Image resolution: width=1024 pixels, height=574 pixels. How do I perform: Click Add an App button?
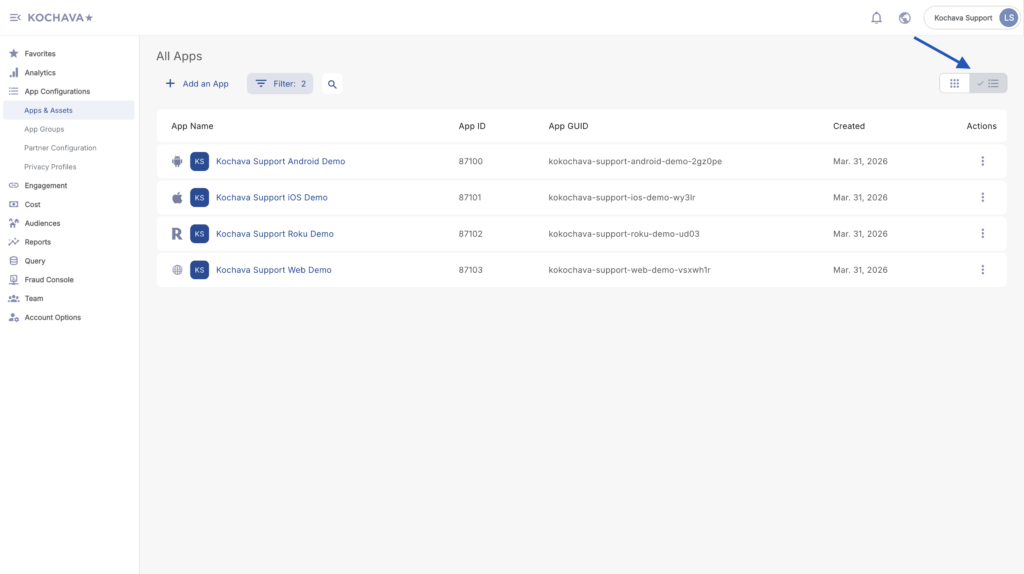click(197, 84)
